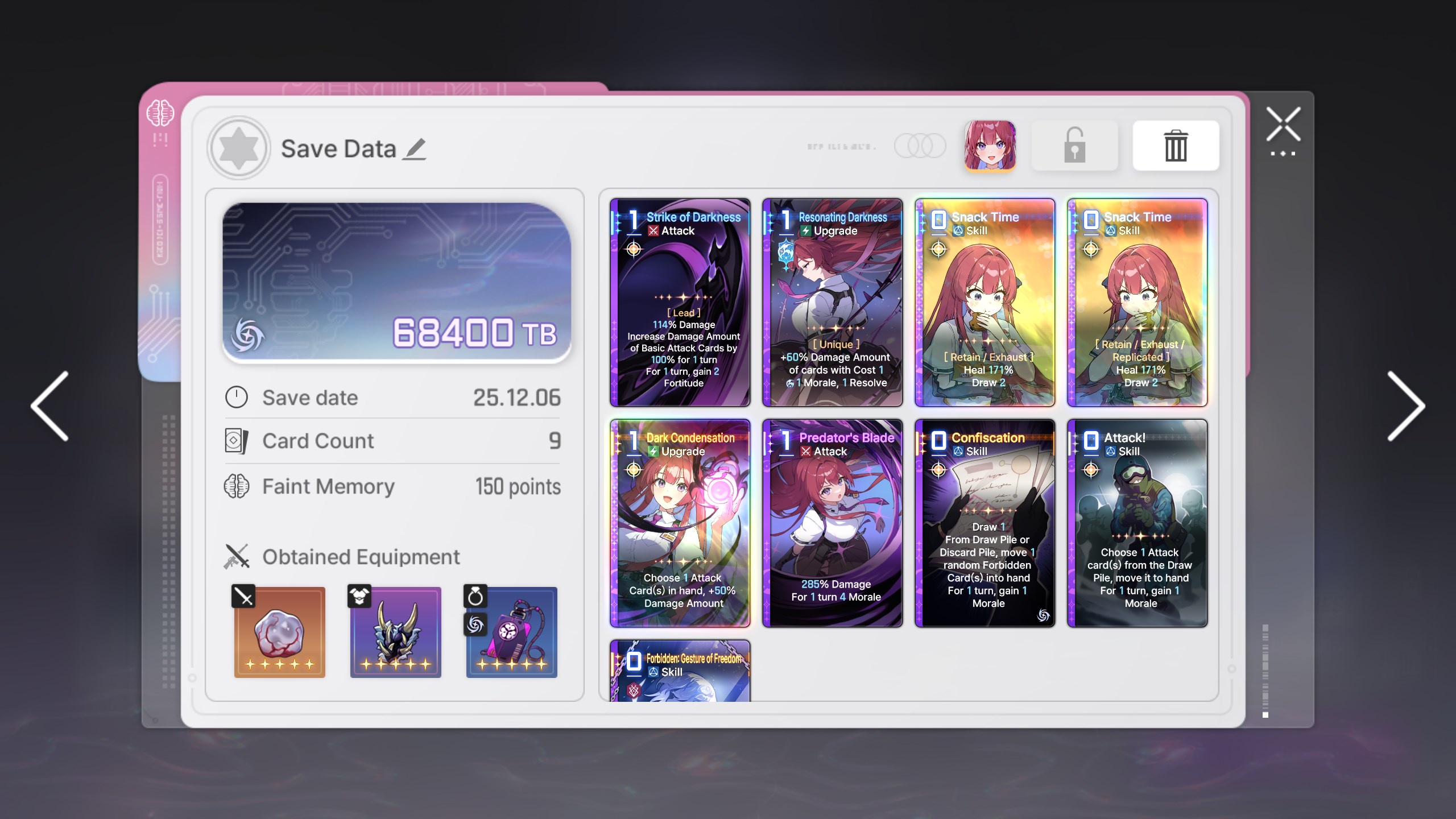Viewport: 1456px width, 819px height.
Task: Click the Confiscation skill card
Action: 985,523
